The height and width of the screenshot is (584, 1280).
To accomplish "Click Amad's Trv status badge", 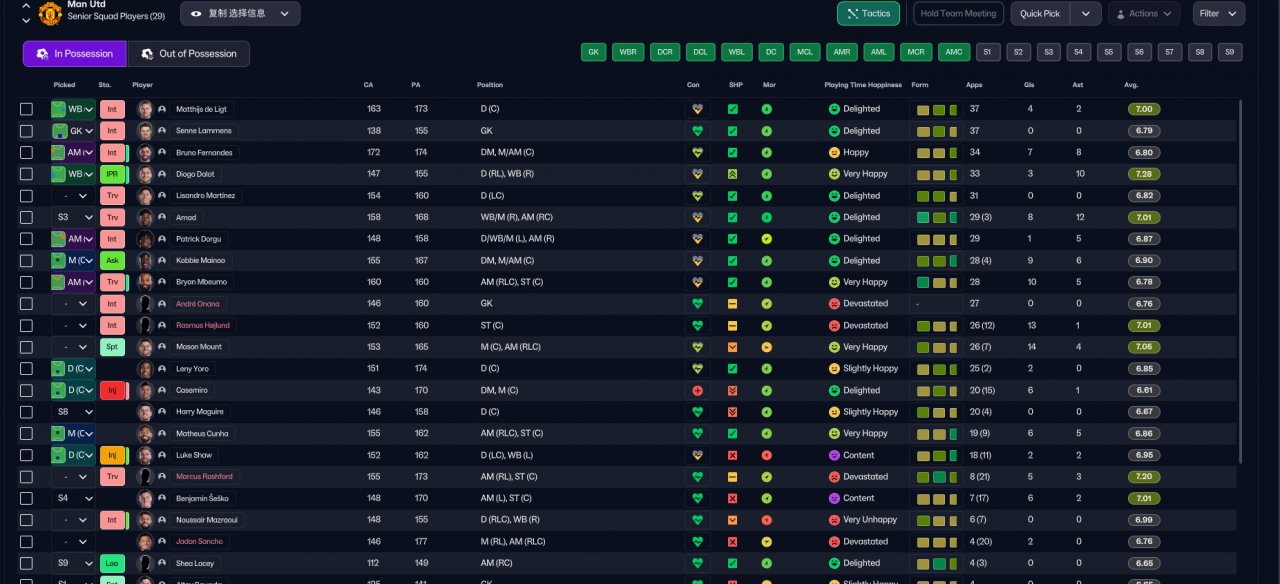I will (x=112, y=217).
